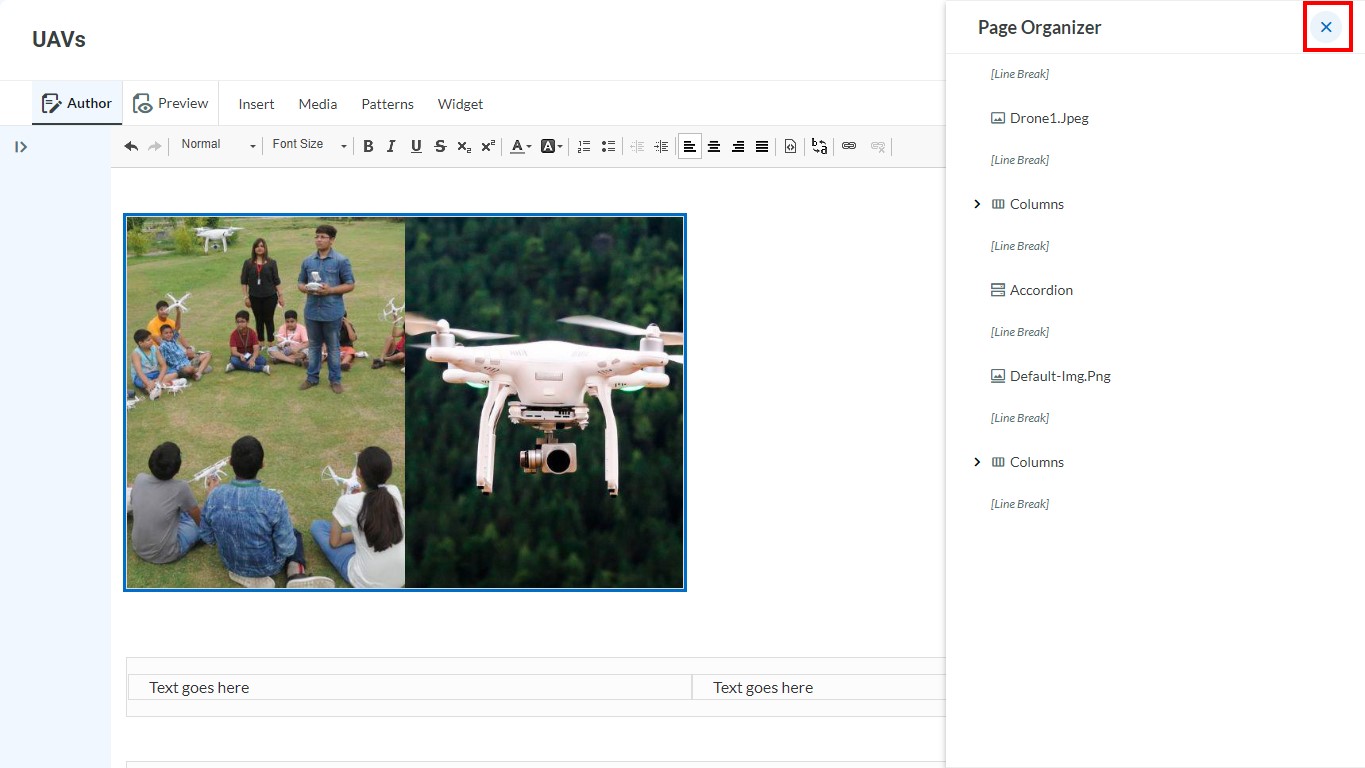Toggle bold formatting
Image resolution: width=1365 pixels, height=768 pixels.
[368, 146]
